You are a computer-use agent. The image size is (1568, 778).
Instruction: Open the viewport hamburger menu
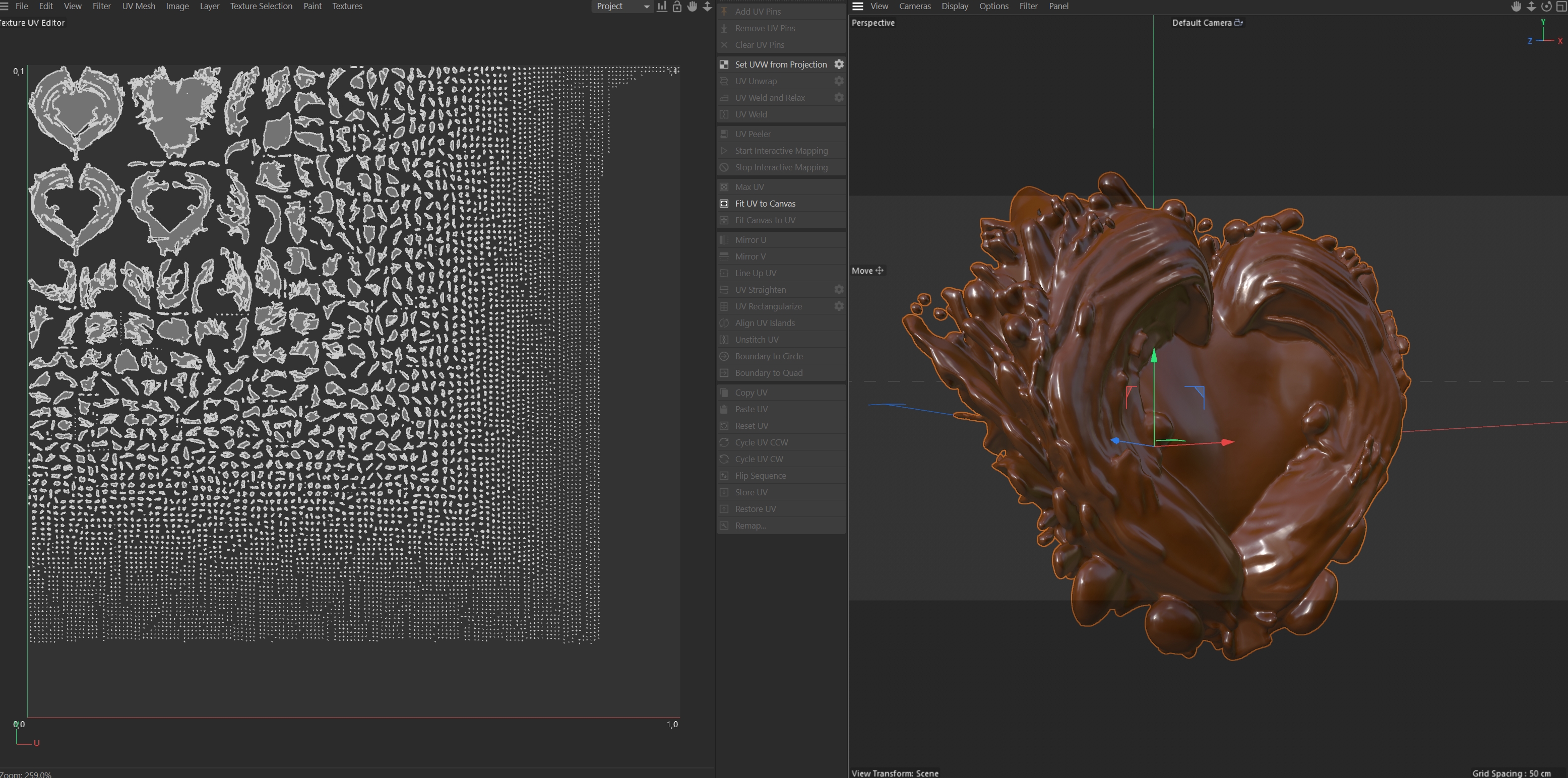click(x=858, y=6)
